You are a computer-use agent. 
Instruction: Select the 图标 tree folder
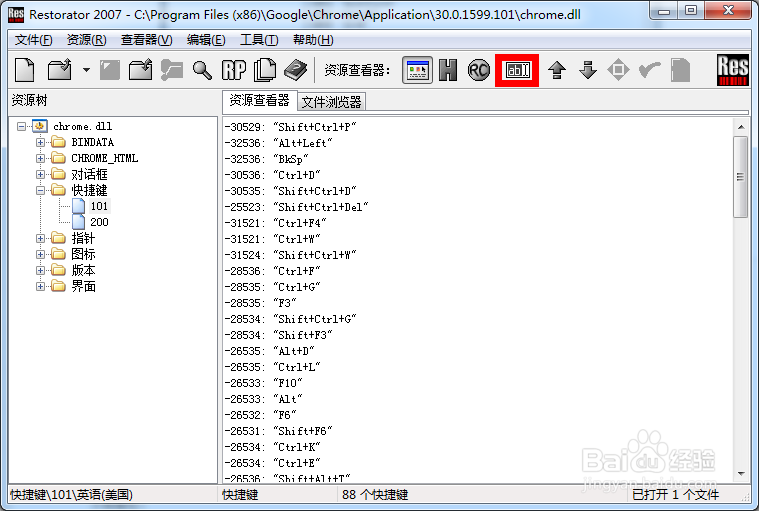coord(83,254)
